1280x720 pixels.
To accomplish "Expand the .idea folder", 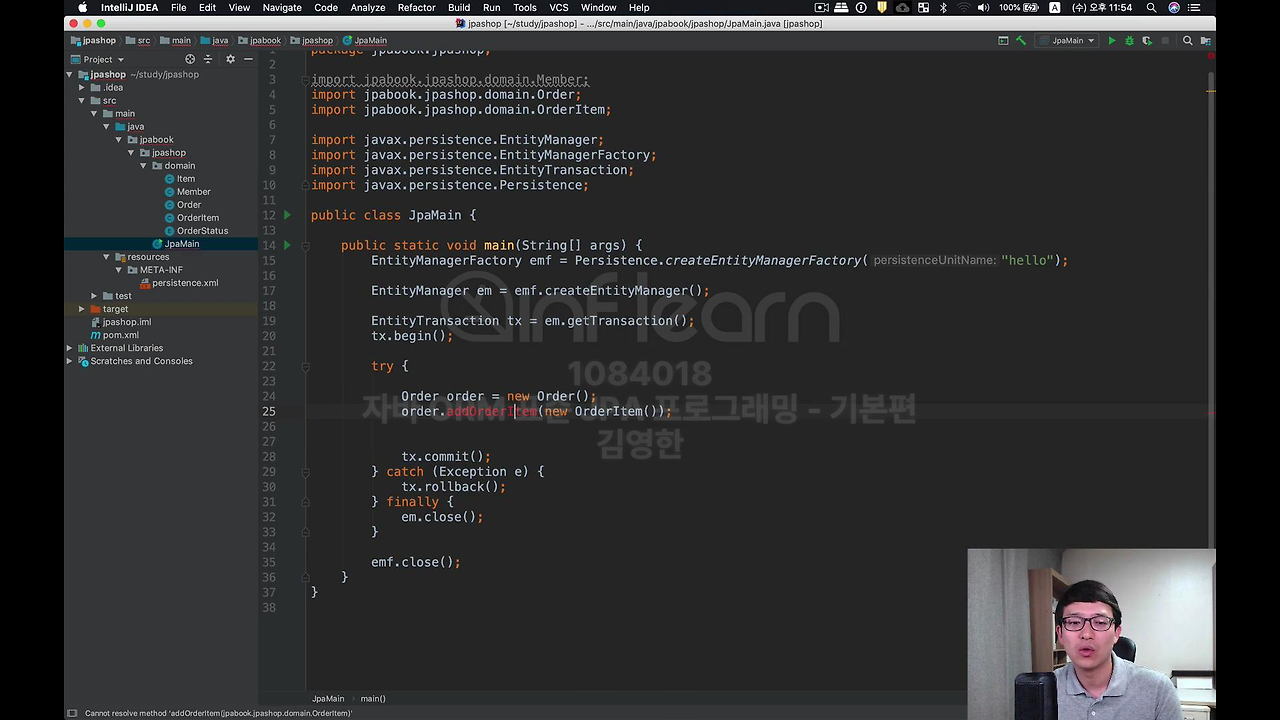I will click(x=82, y=88).
